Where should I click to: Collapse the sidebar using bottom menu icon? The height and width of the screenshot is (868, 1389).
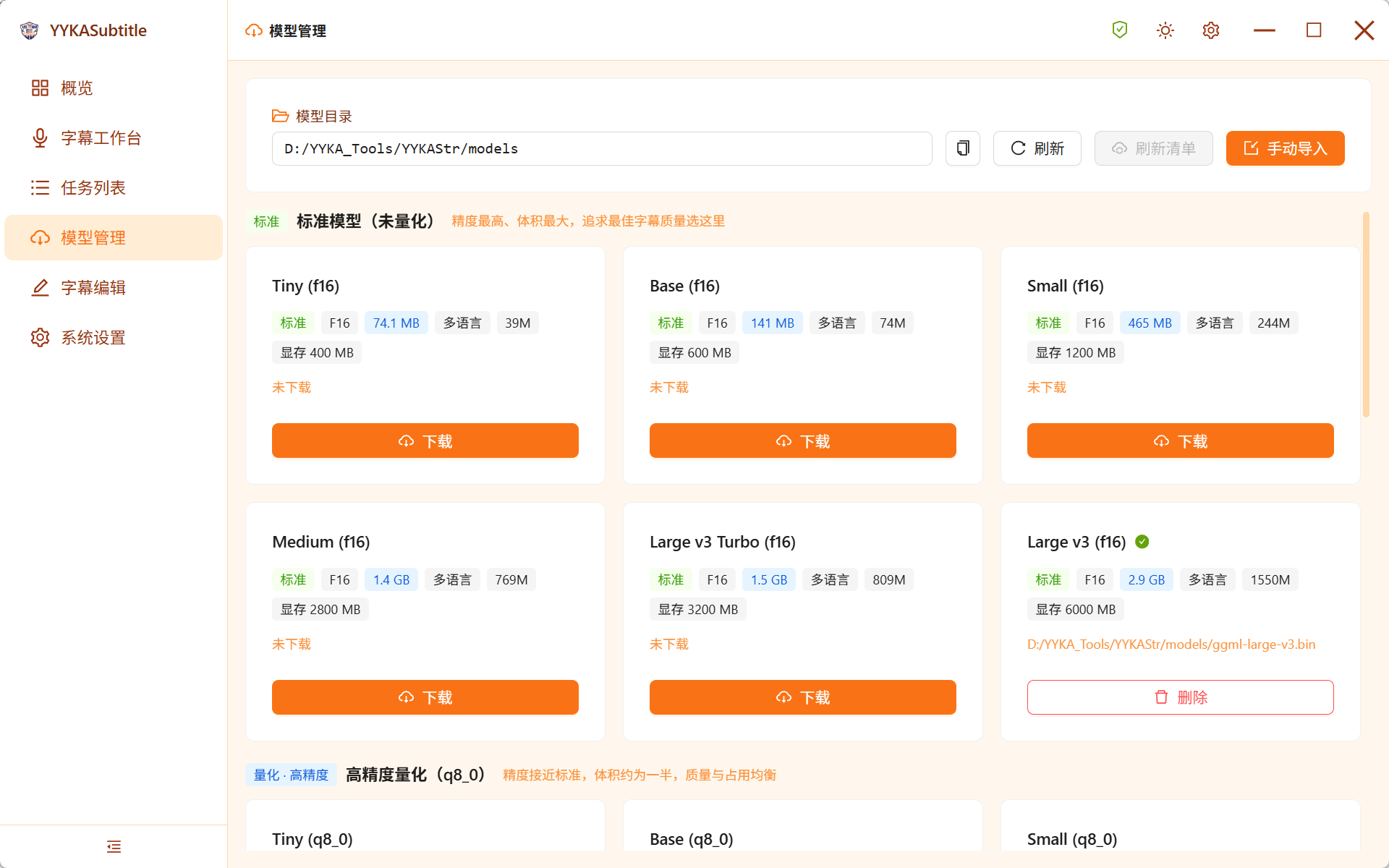pos(114,846)
